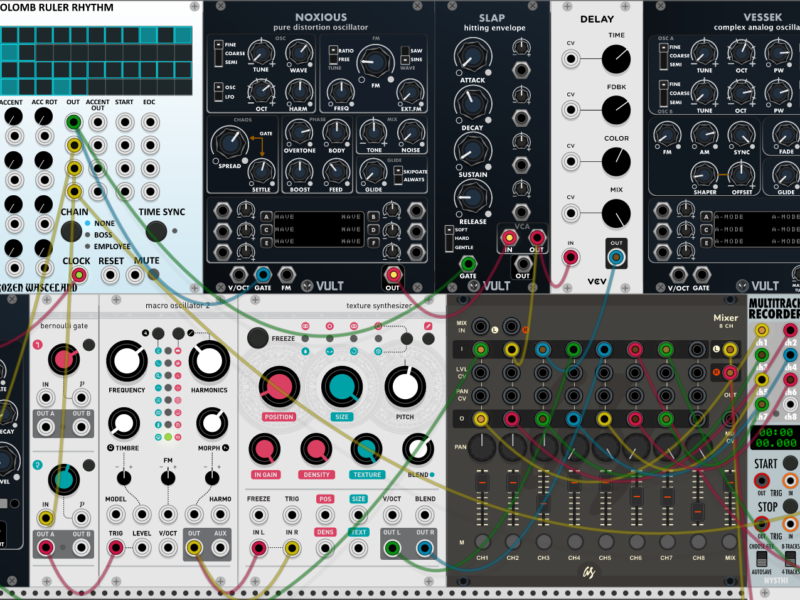Mute CH1 on the Mixer
The image size is (800, 600).
coord(482,541)
